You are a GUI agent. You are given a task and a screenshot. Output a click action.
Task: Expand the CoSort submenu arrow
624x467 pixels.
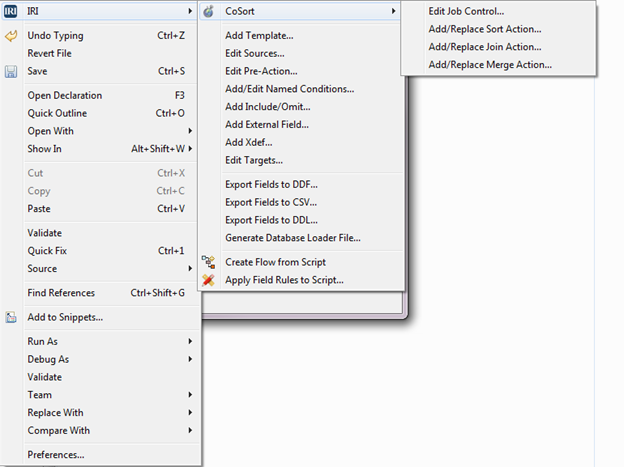click(x=393, y=11)
